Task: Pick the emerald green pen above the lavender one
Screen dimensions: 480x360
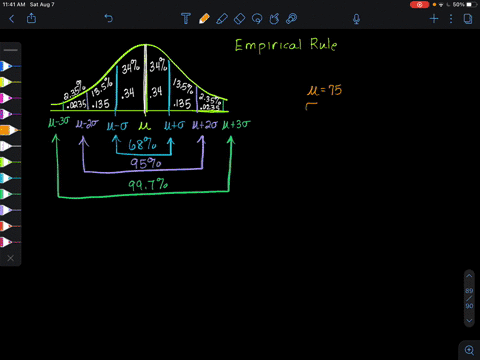Action: [x=10, y=194]
